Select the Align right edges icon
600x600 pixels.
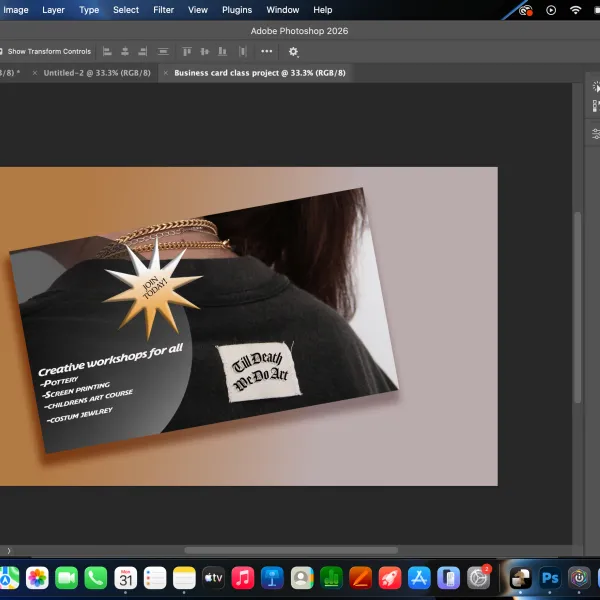142,51
